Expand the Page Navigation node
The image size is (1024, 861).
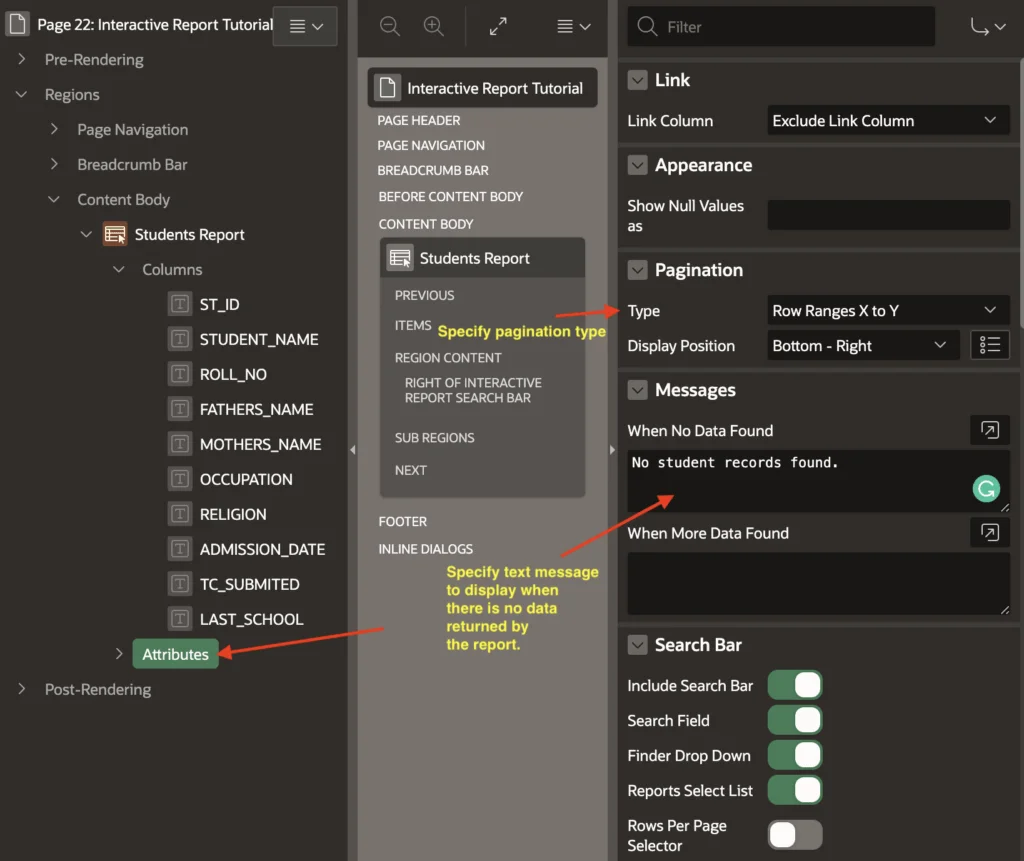click(55, 129)
